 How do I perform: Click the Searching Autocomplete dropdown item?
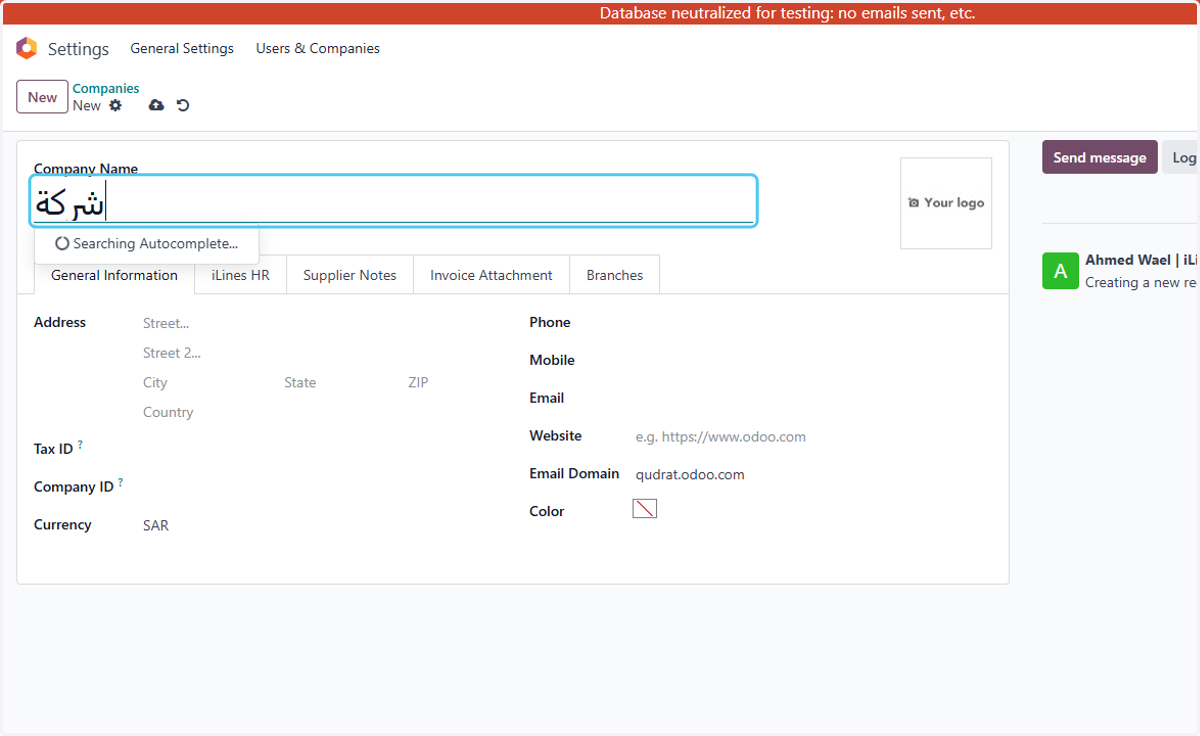147,244
